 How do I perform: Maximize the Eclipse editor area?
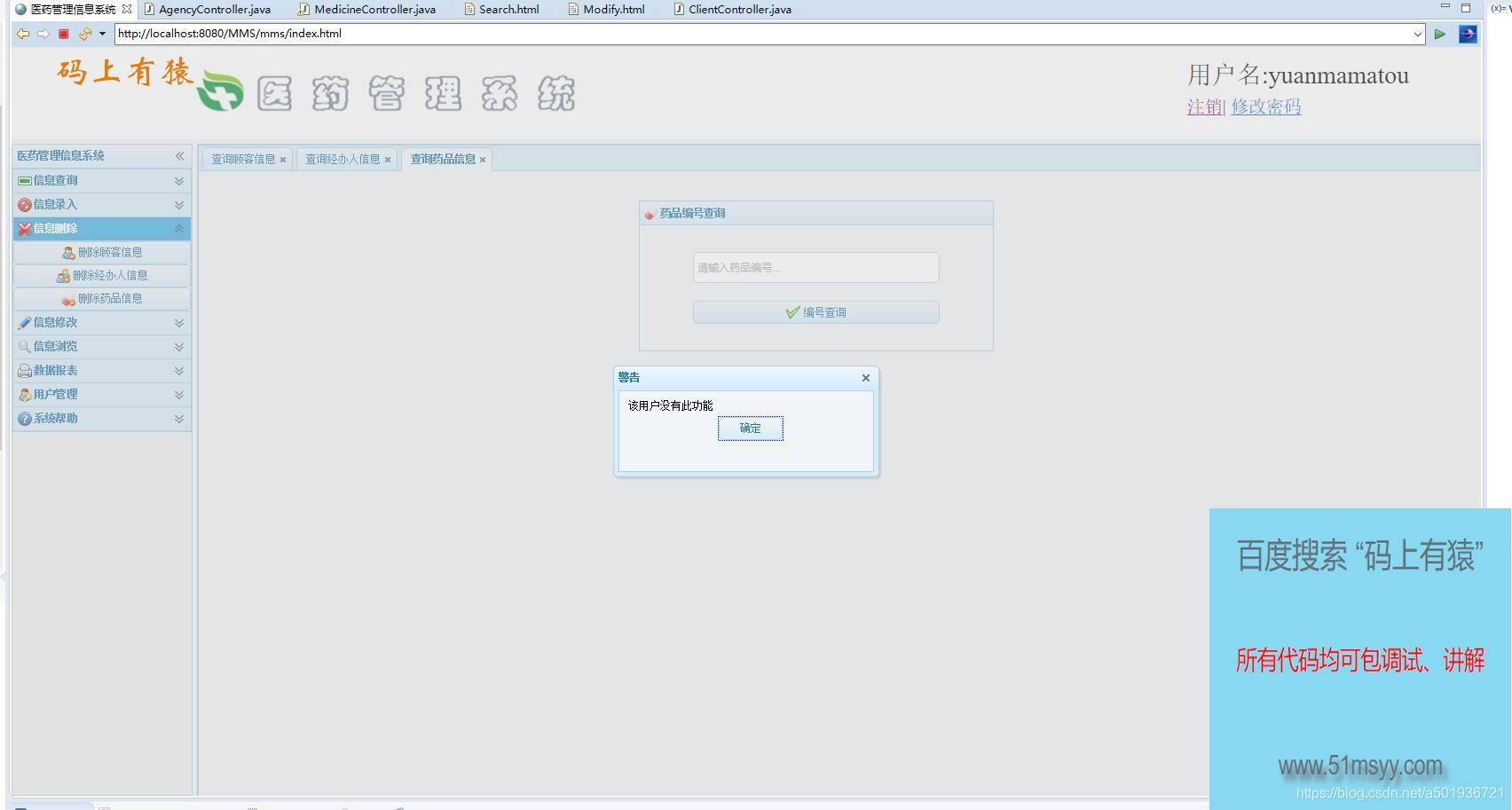(x=1466, y=7)
